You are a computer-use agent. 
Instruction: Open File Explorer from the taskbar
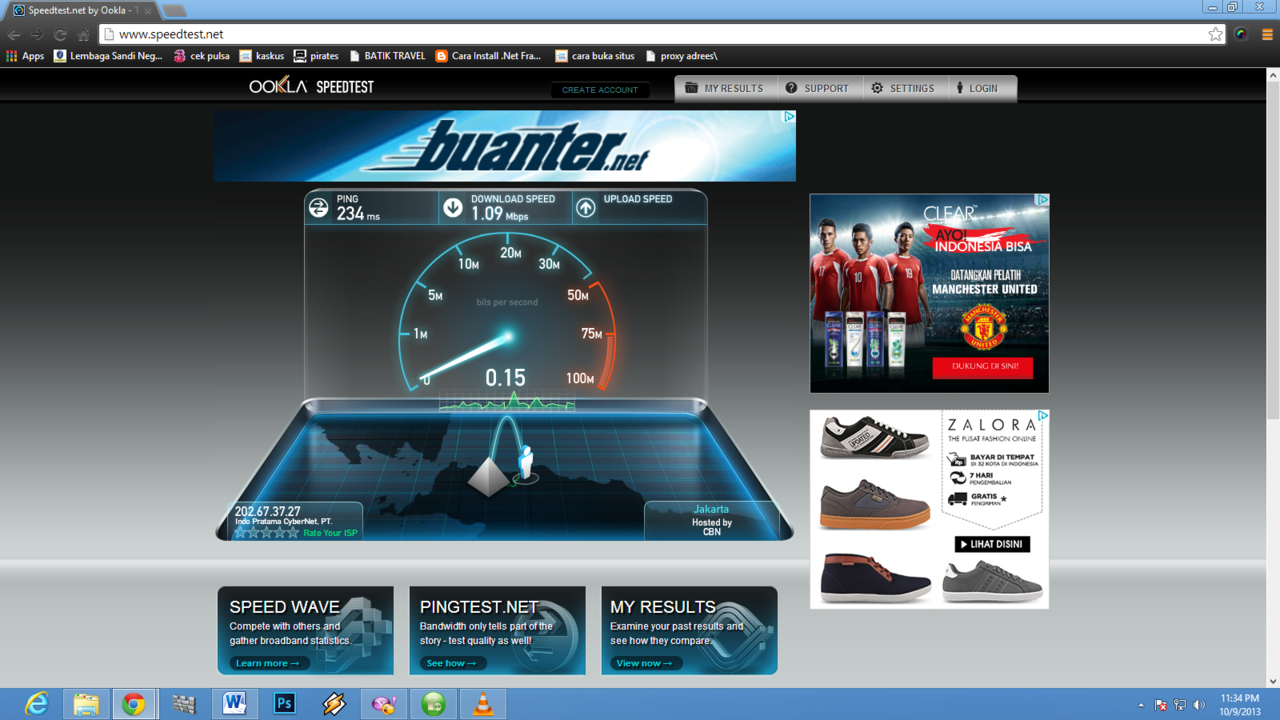(85, 704)
